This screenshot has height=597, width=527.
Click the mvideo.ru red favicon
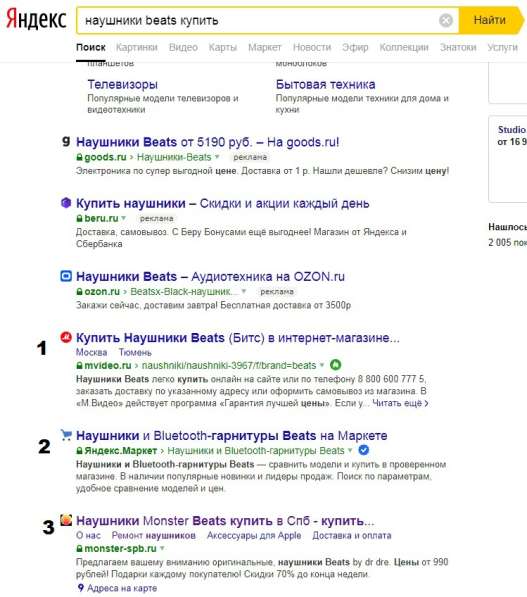click(x=66, y=337)
